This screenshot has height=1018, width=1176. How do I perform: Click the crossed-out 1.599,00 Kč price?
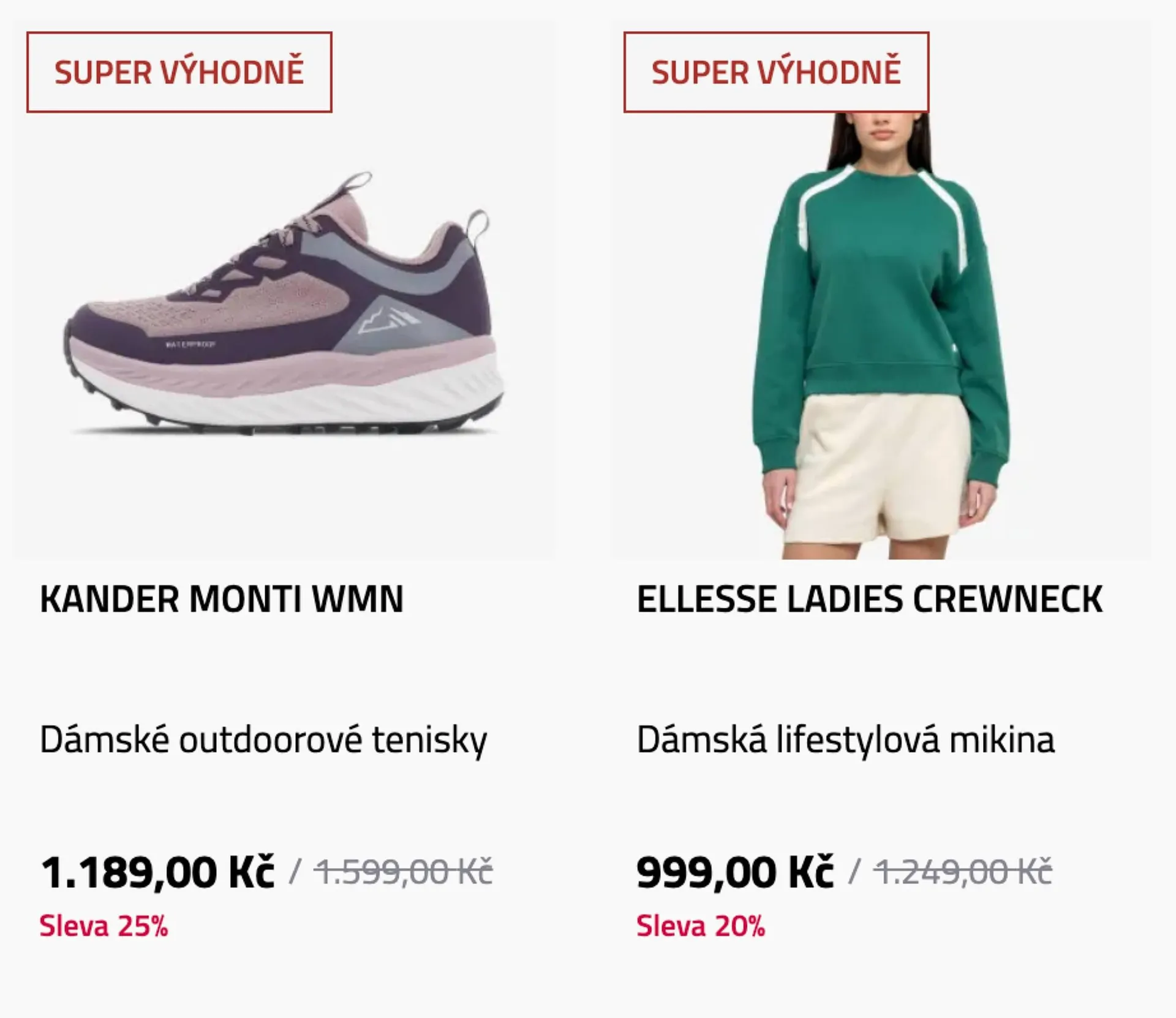click(404, 872)
